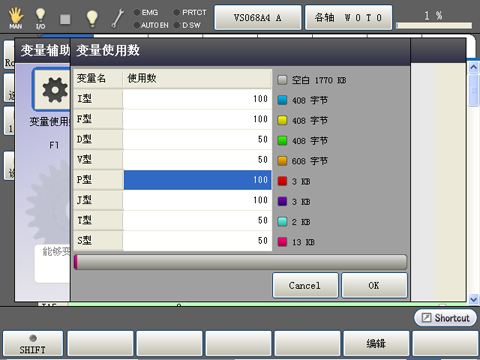Viewport: 480px width, 360px height.
Task: Click the S型 row label
Action: (98, 241)
